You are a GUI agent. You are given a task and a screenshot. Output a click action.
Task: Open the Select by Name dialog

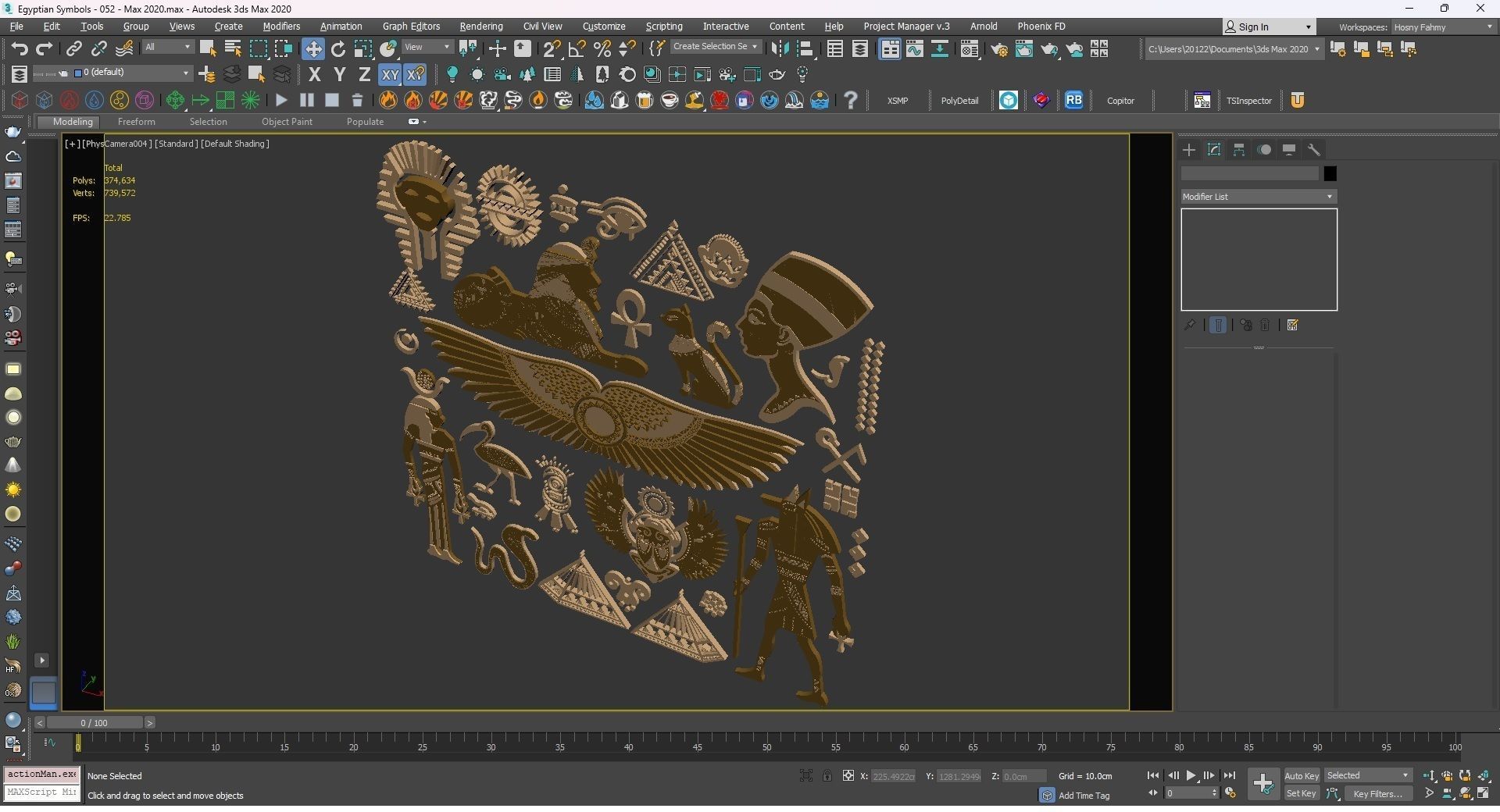pos(233,48)
